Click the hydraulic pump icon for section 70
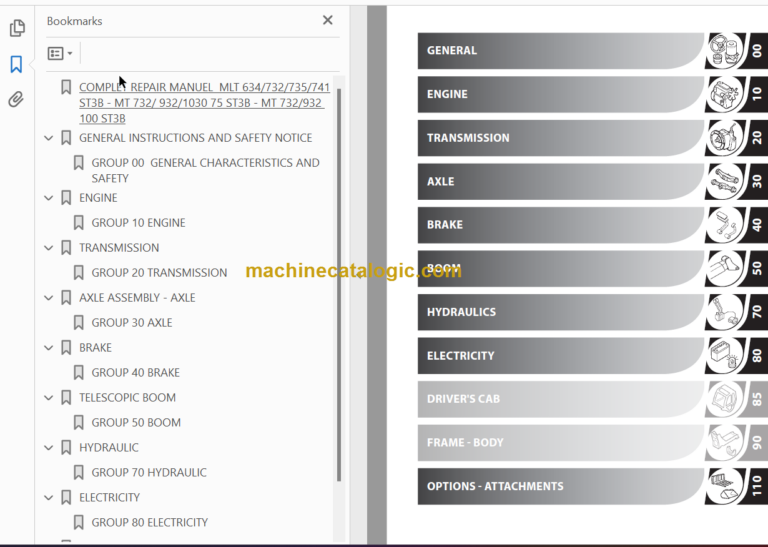 point(725,312)
